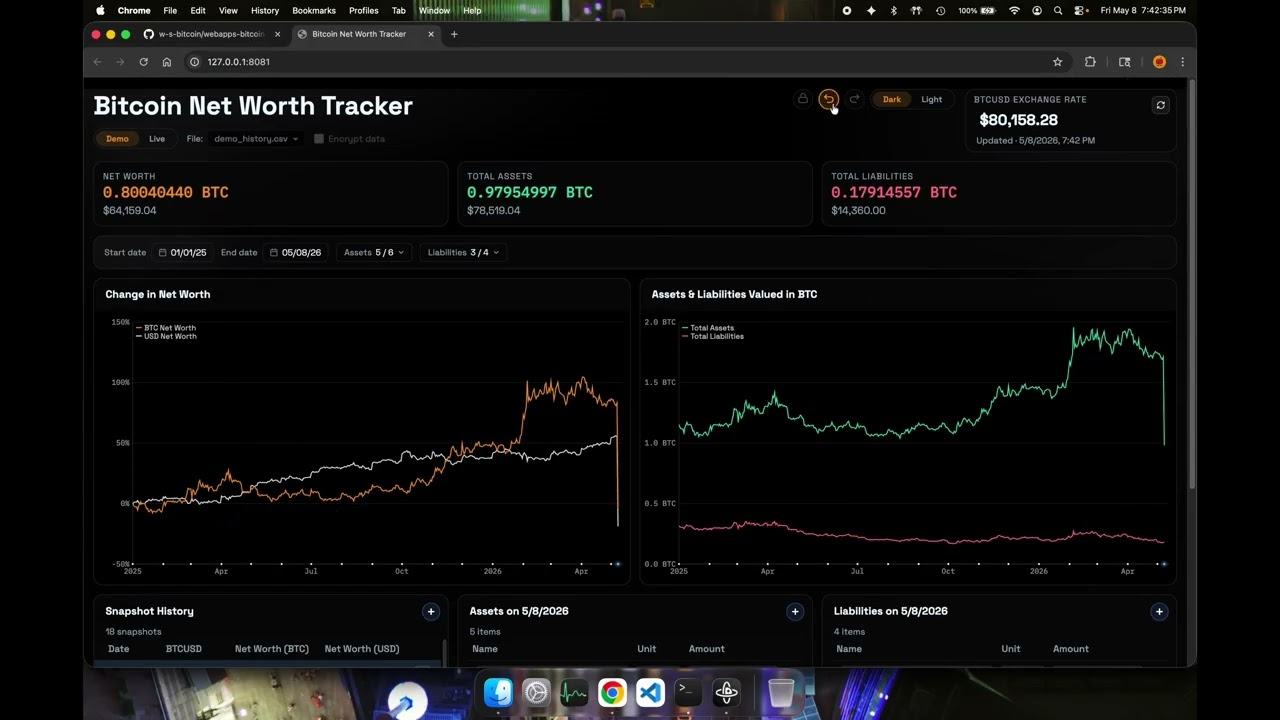This screenshot has height=720, width=1280.
Task: Launch Activity Monitor from the Dock
Action: pyautogui.click(x=574, y=692)
